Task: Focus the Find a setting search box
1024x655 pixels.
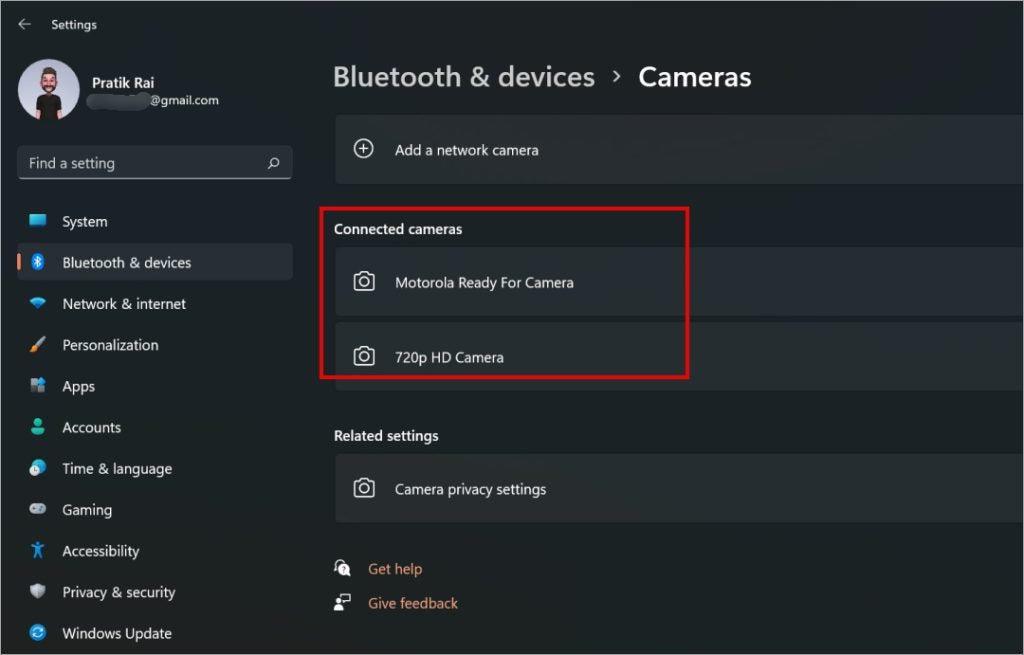Action: (140, 163)
